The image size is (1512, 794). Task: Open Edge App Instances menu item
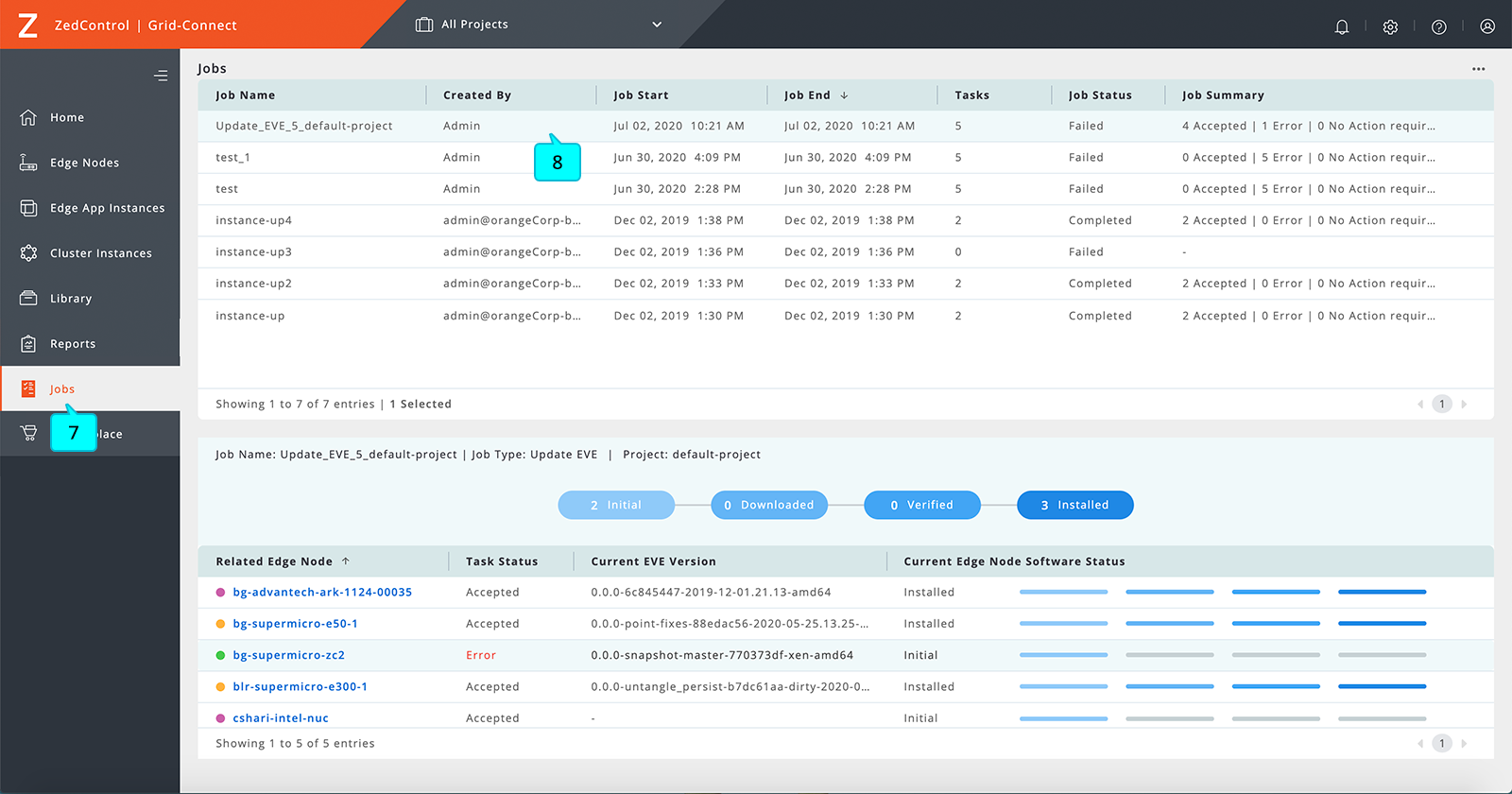tap(107, 208)
